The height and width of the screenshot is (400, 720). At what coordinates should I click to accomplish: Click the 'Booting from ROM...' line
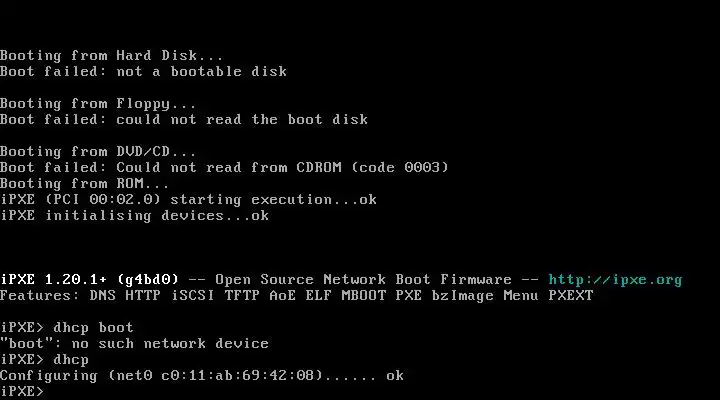(85, 184)
